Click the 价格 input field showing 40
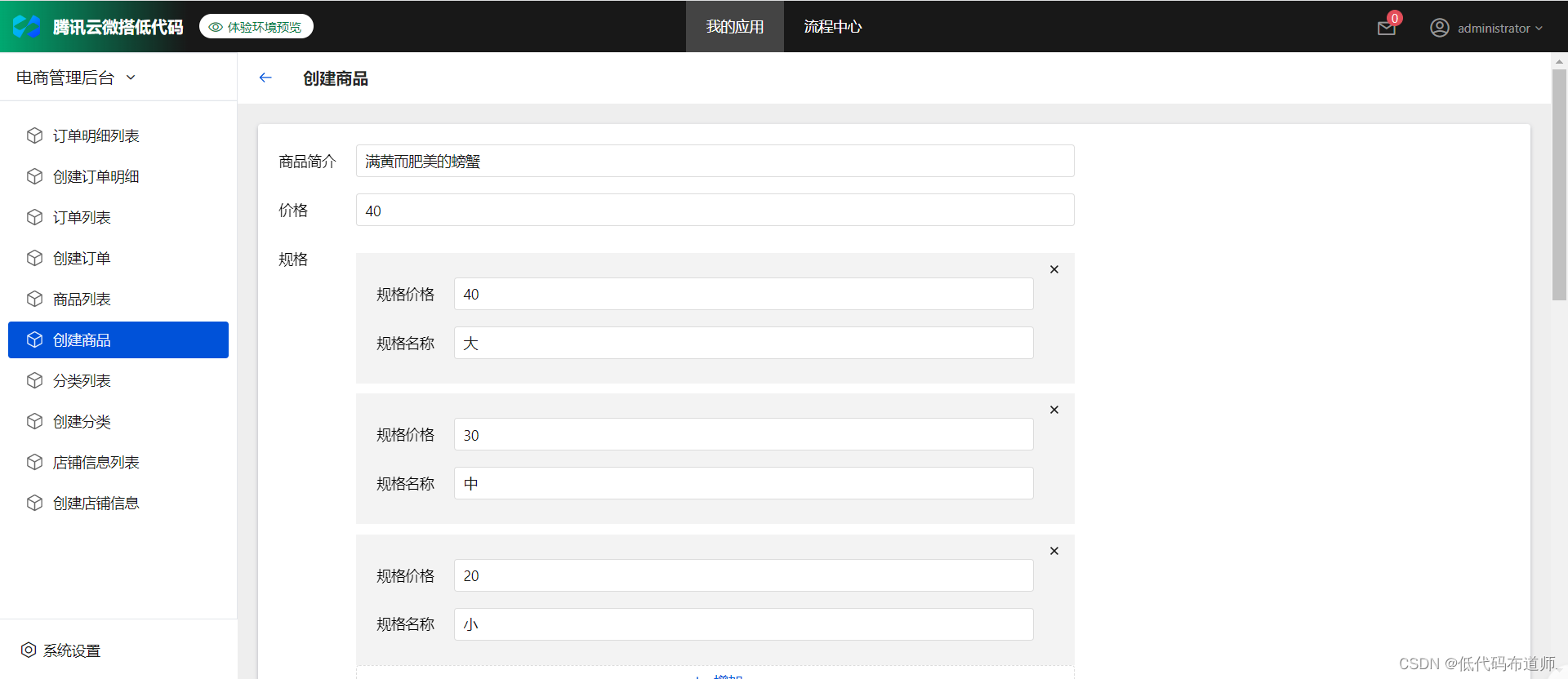This screenshot has height=679, width=1568. click(x=715, y=210)
